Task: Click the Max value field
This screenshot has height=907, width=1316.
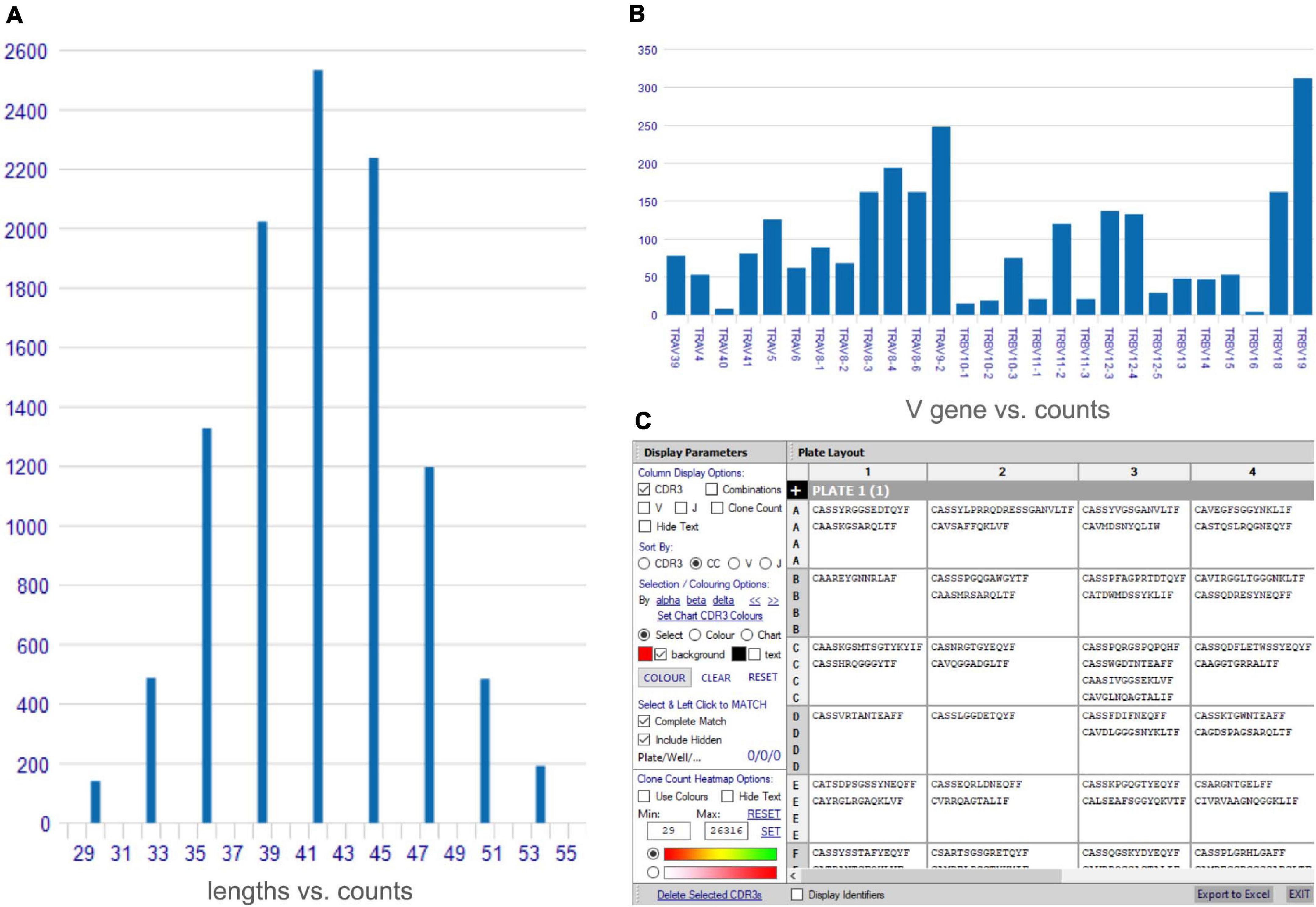Action: (726, 831)
